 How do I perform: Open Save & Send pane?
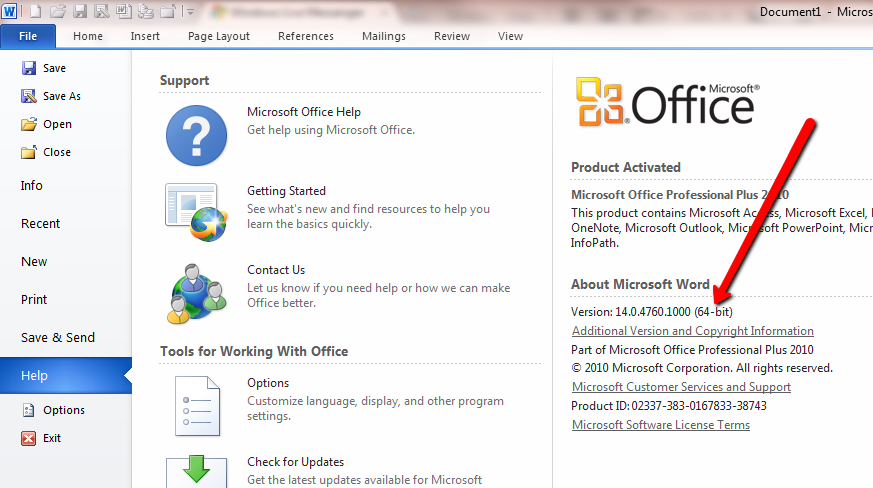coord(58,338)
